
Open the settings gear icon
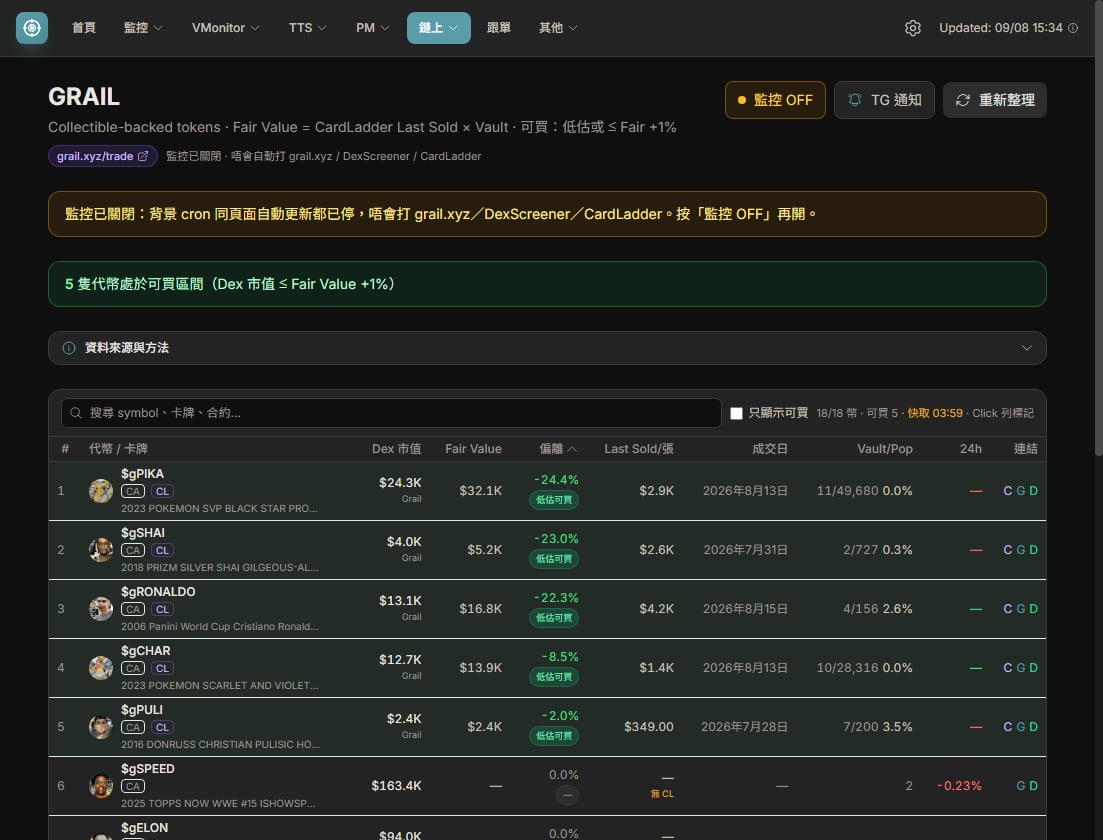tap(912, 28)
